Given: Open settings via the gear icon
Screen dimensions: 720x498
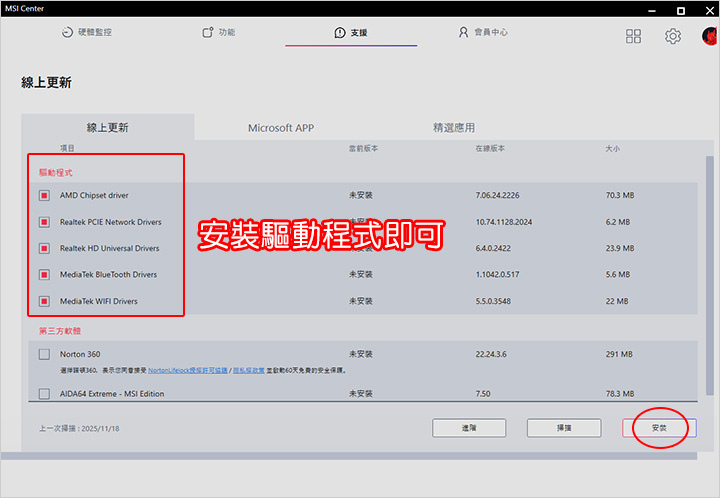Looking at the screenshot, I should (673, 36).
